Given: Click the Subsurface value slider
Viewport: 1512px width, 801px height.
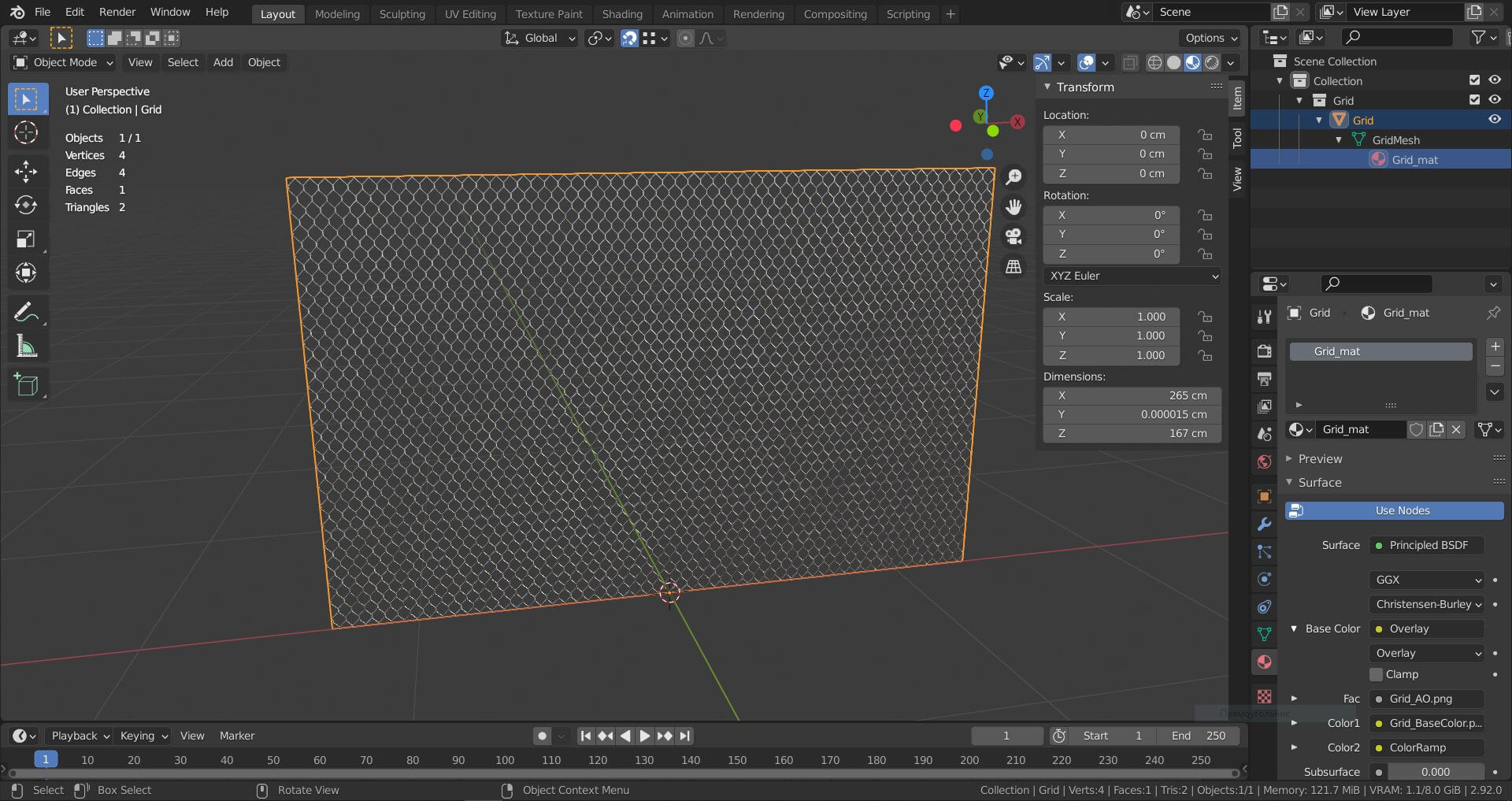Looking at the screenshot, I should [x=1435, y=772].
